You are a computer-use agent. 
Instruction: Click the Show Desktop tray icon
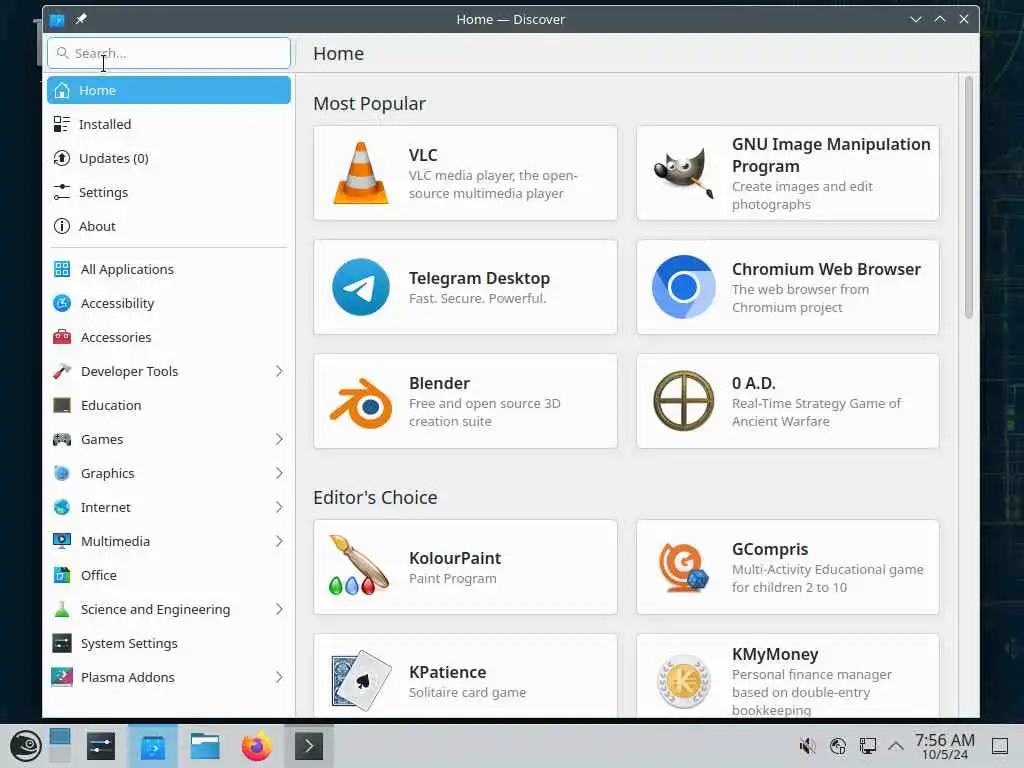pyautogui.click(x=1000, y=746)
